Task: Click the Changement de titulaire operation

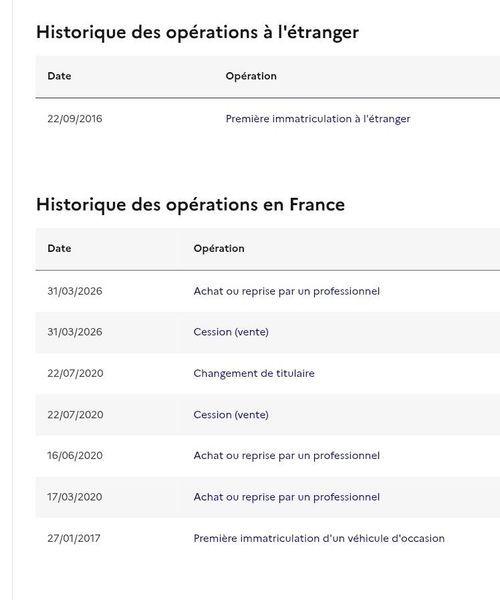Action: coord(254,373)
